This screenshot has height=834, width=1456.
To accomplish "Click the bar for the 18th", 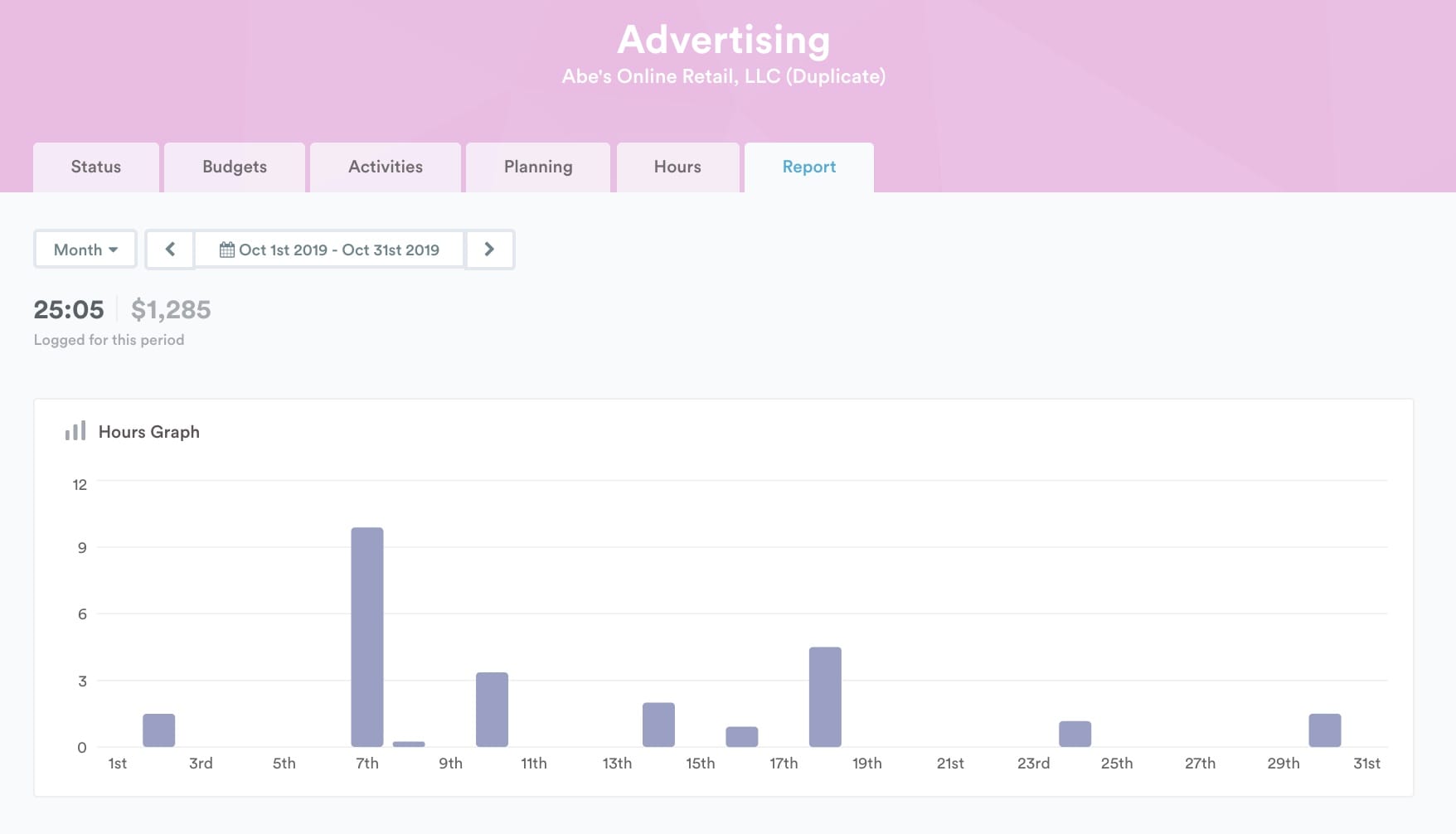I will (825, 696).
